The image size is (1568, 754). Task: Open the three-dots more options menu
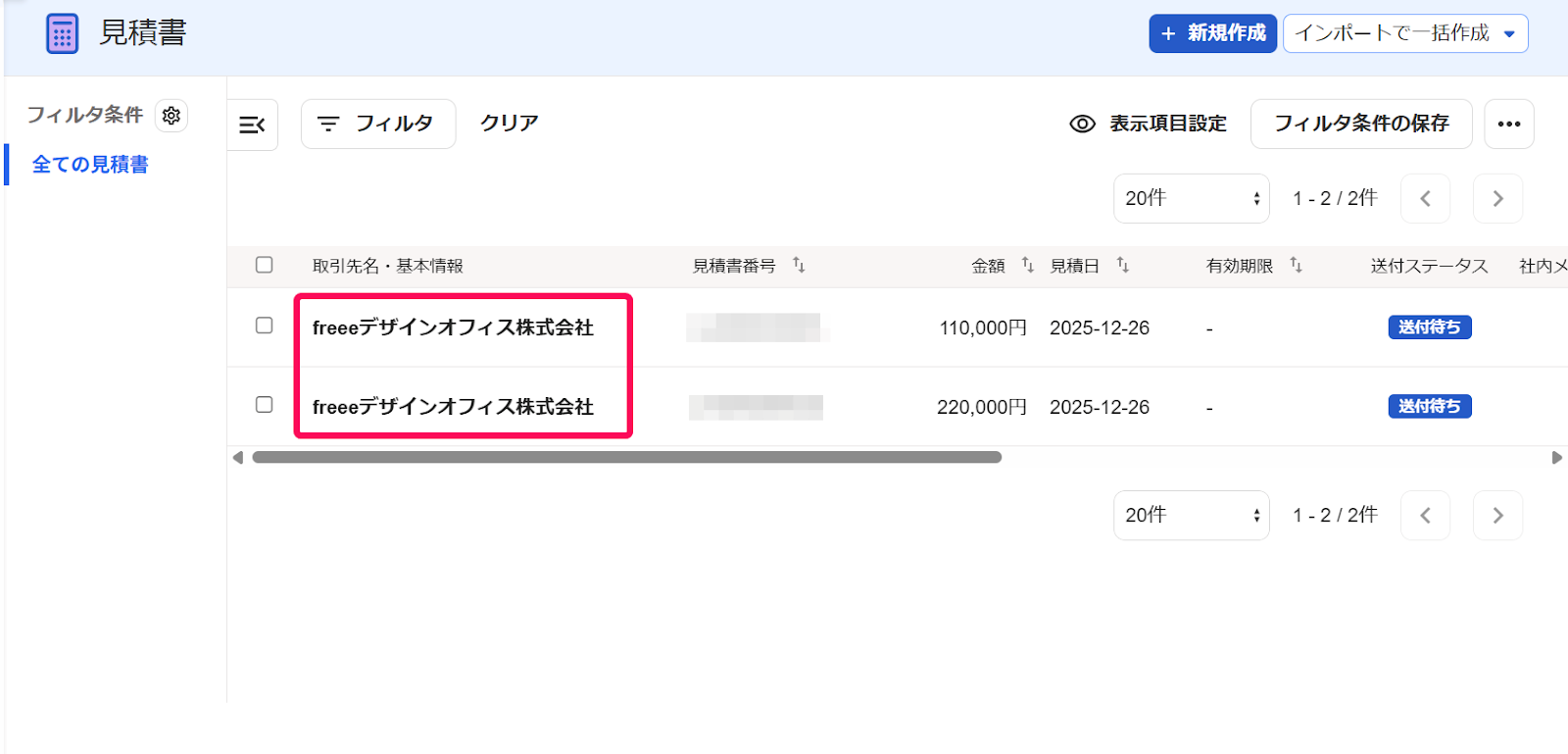pyautogui.click(x=1509, y=124)
